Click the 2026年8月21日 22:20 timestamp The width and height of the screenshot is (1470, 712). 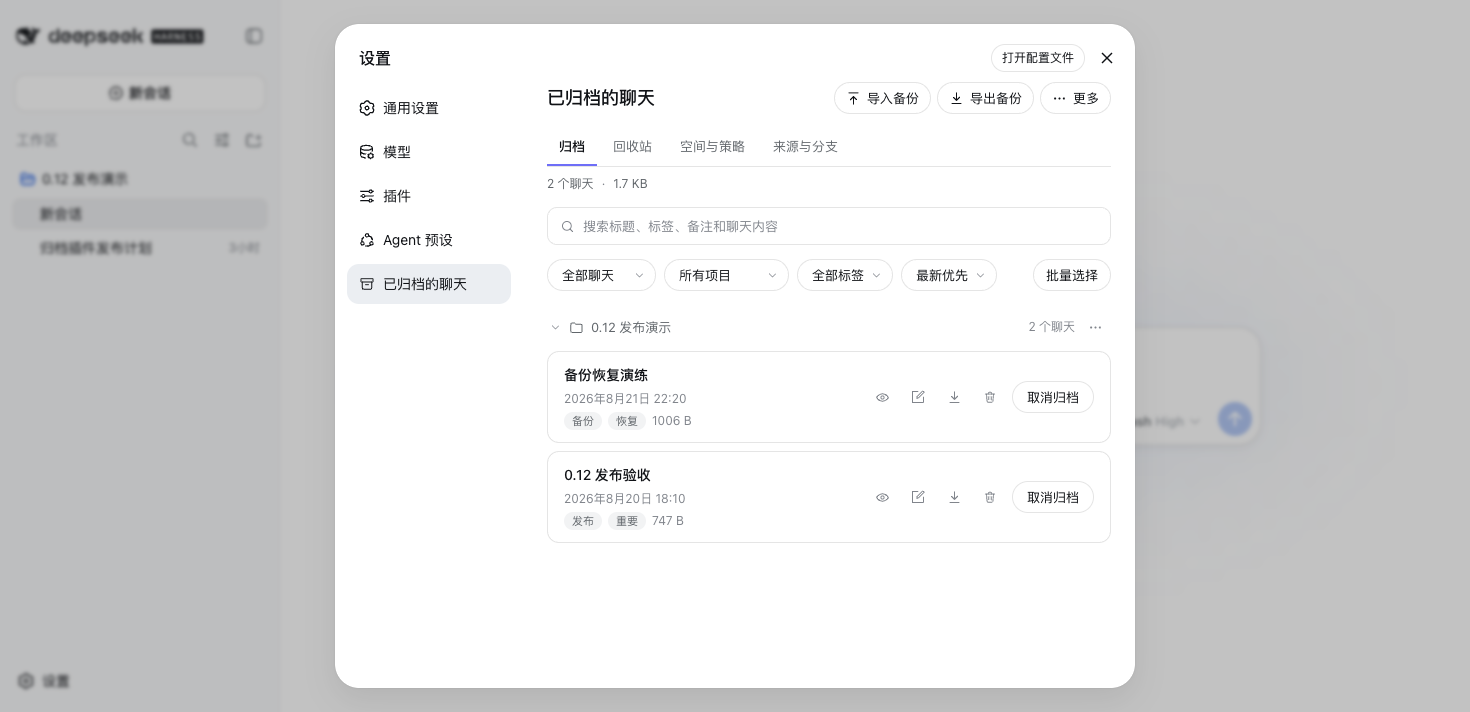click(x=625, y=399)
